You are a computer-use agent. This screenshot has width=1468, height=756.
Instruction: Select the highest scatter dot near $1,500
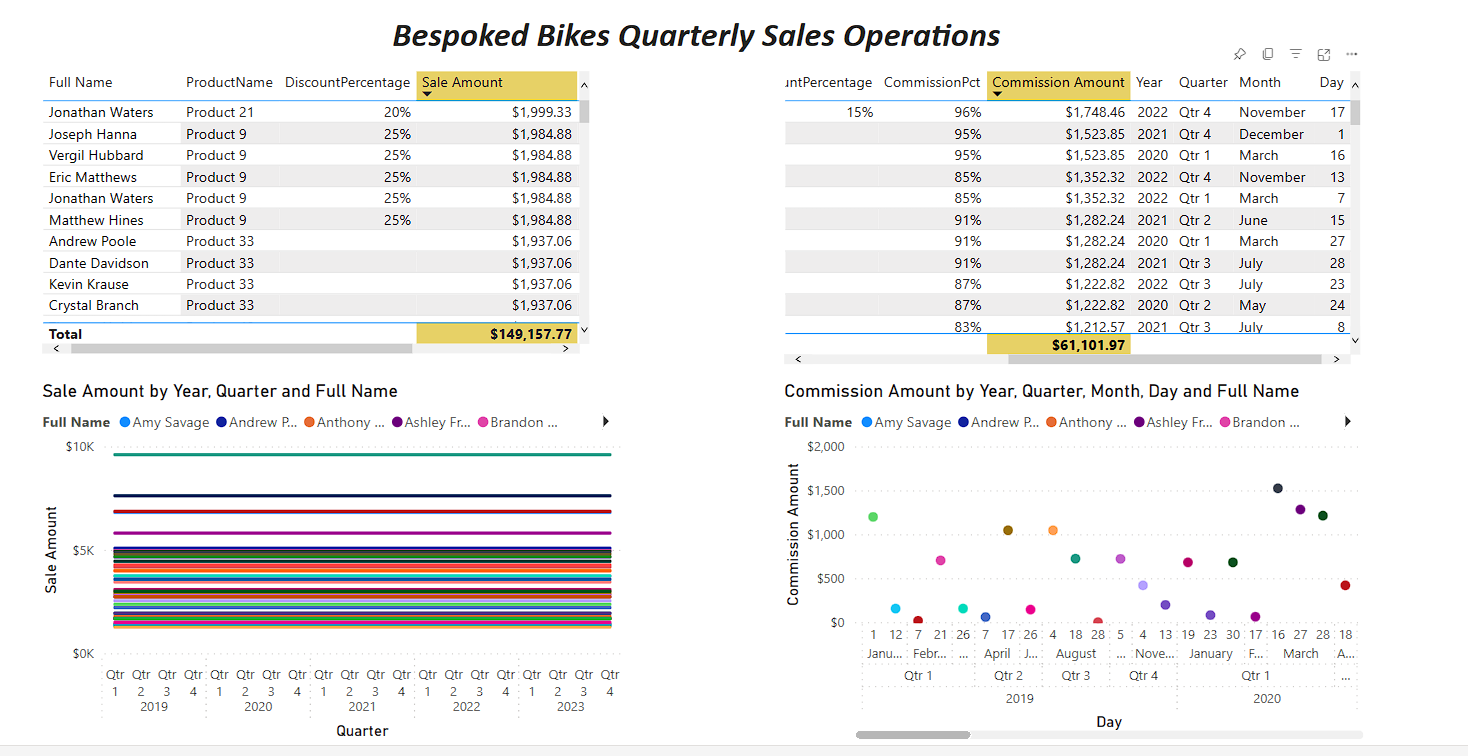[x=1278, y=488]
